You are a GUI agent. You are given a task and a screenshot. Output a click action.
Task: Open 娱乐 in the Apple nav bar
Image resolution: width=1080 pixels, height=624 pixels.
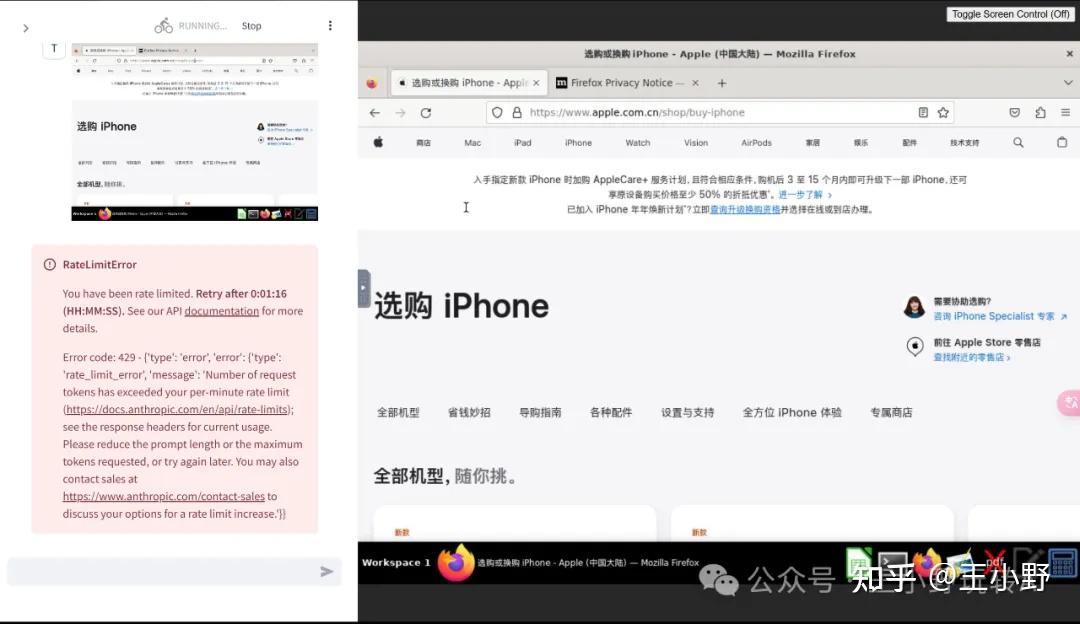861,143
